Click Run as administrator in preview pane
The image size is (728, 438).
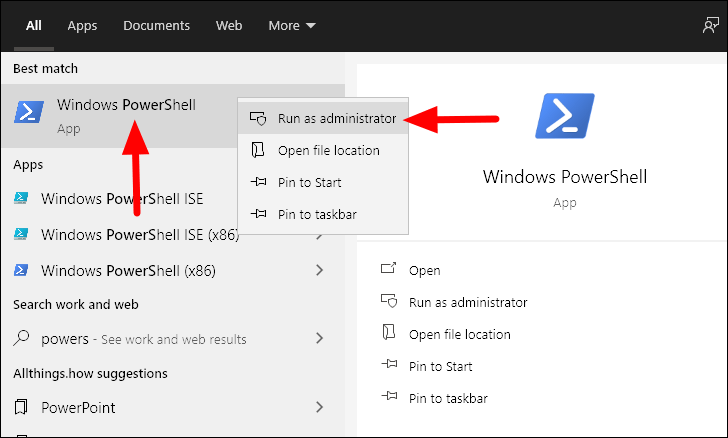(468, 302)
